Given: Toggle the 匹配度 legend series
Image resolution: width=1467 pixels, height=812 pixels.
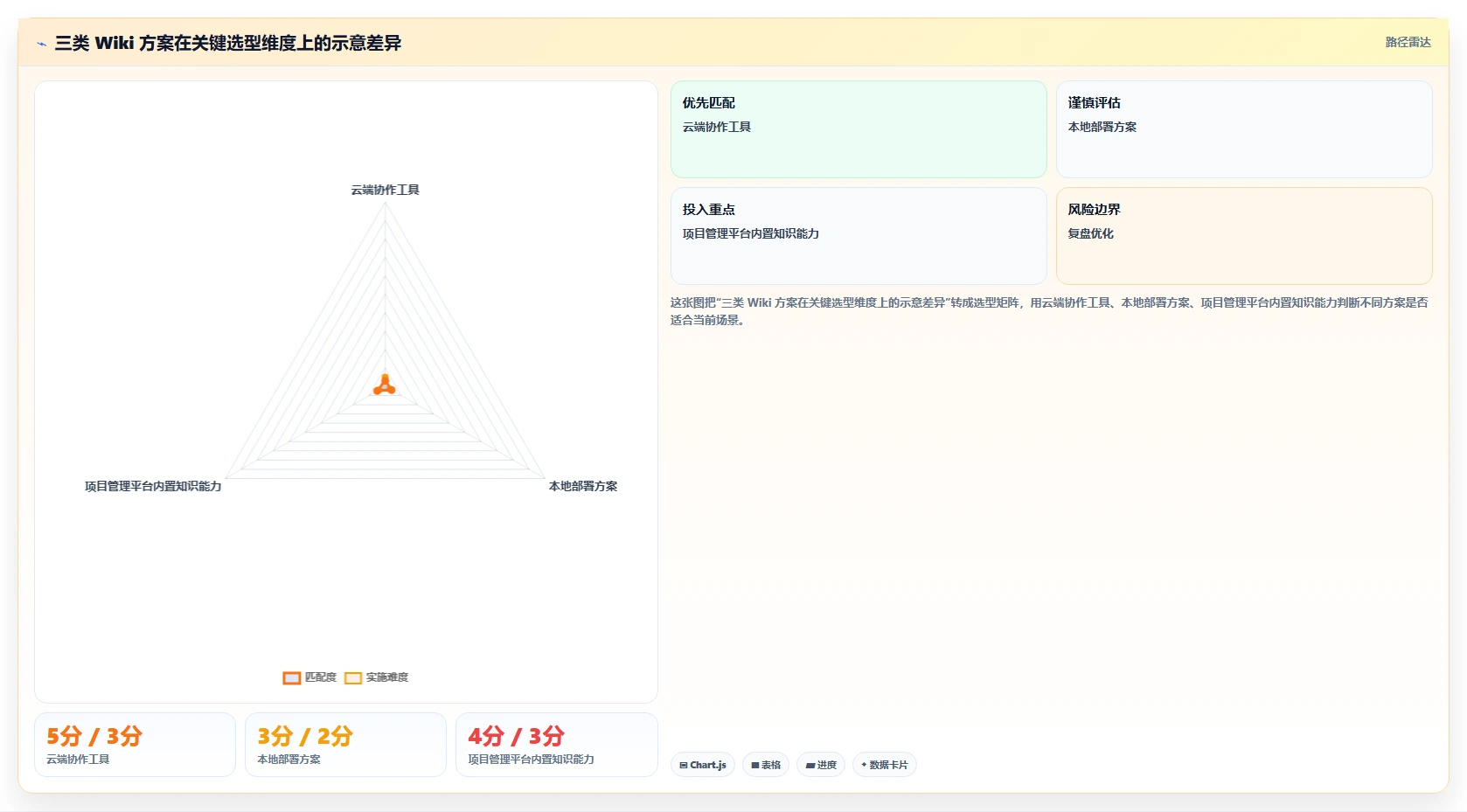Looking at the screenshot, I should 309,677.
